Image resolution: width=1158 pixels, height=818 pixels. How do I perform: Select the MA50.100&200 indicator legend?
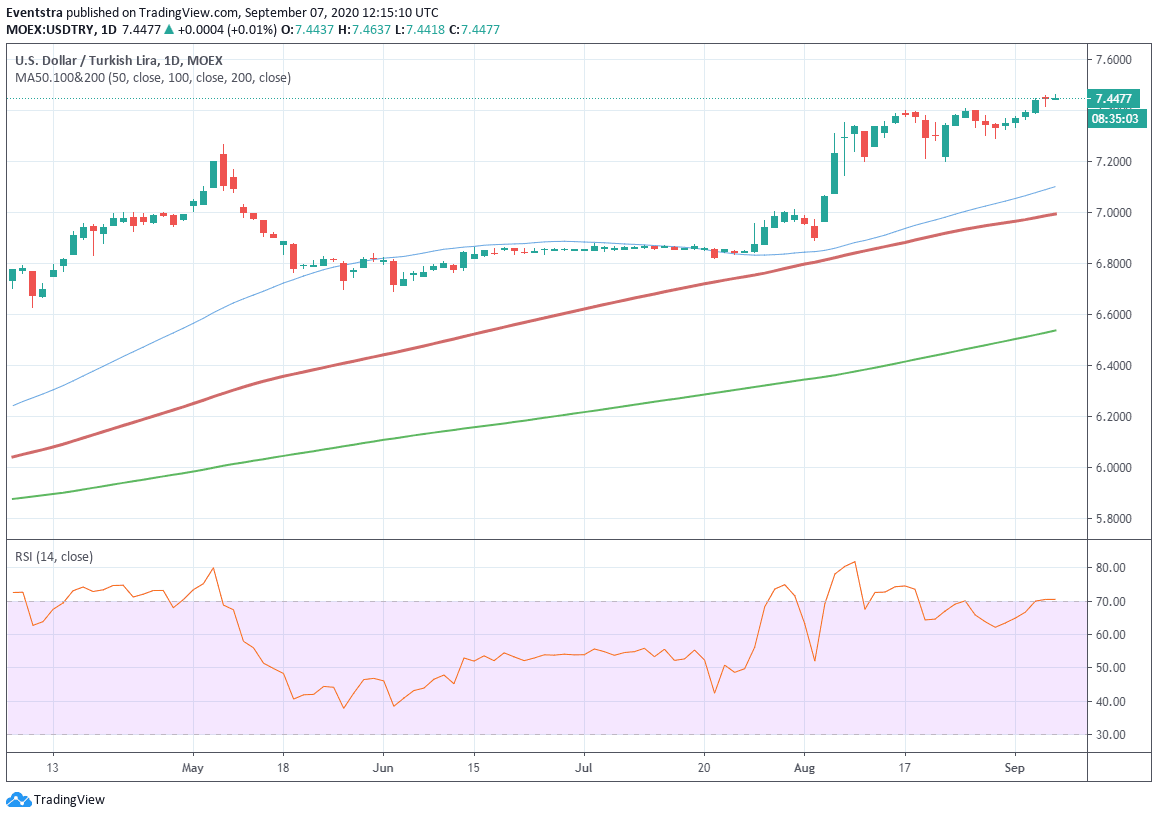152,77
